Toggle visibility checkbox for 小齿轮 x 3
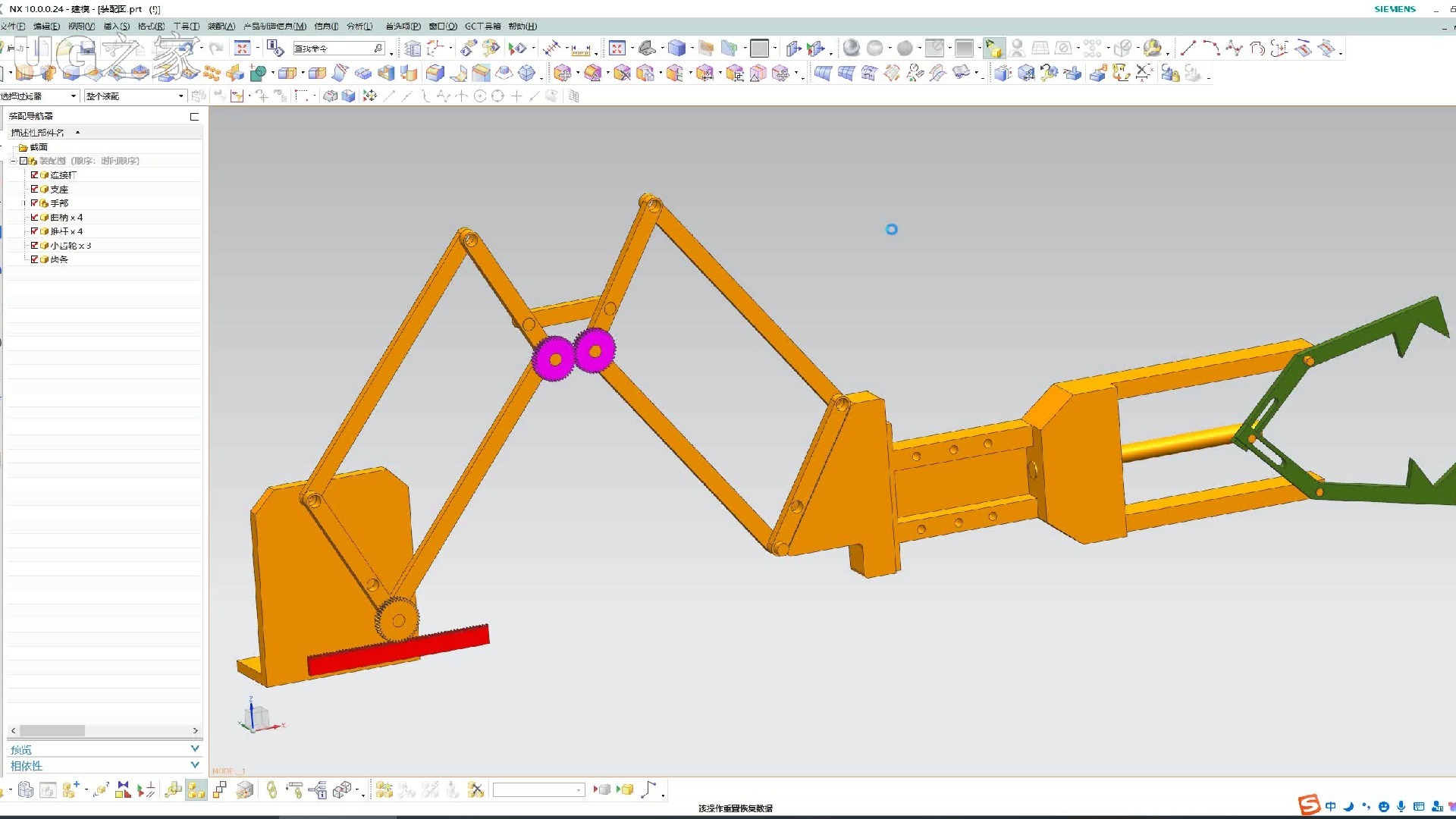Screen dimensions: 1456x819 click(x=34, y=246)
